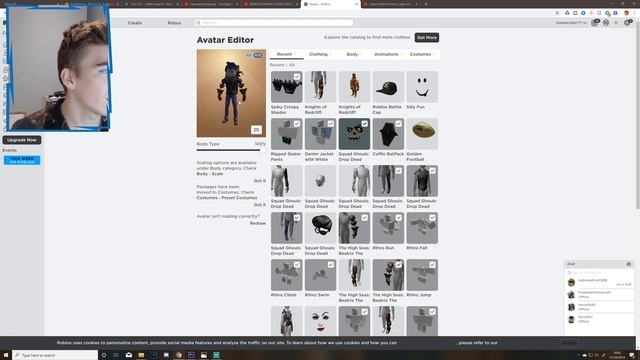The width and height of the screenshot is (640, 360).
Task: Open the Create page in Roblox navbar
Action: [x=135, y=23]
